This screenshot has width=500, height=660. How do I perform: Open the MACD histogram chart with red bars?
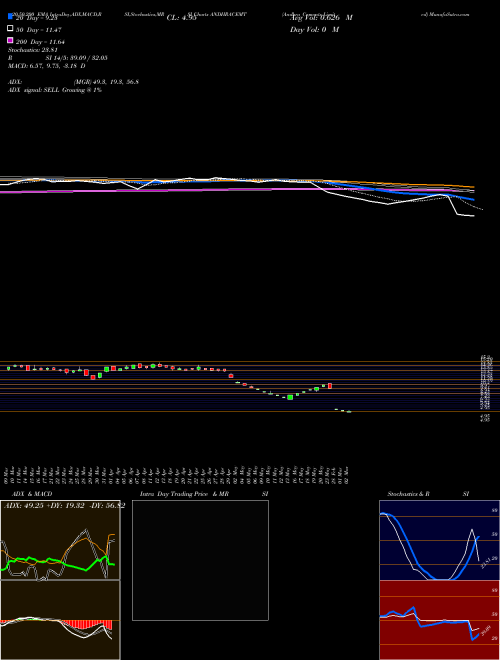click(x=60, y=620)
